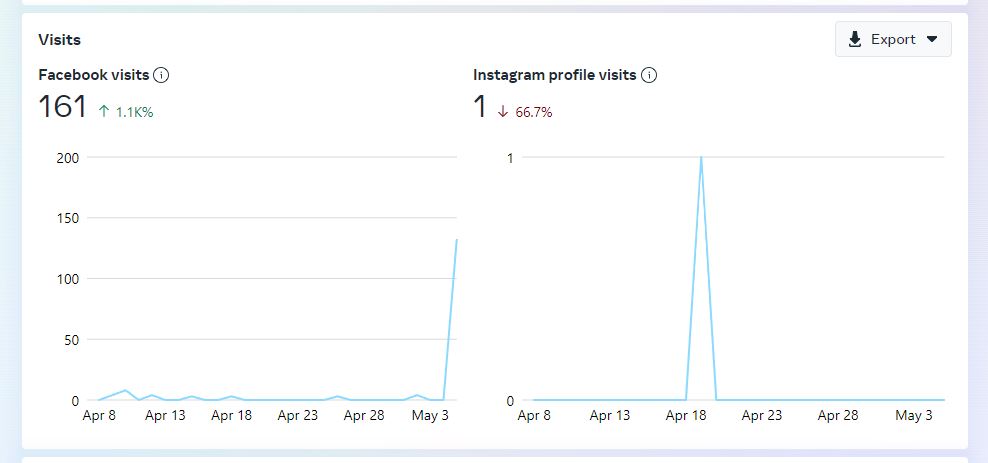The image size is (988, 463).
Task: Click the info icon beside Facebook visits
Action: pos(161,75)
